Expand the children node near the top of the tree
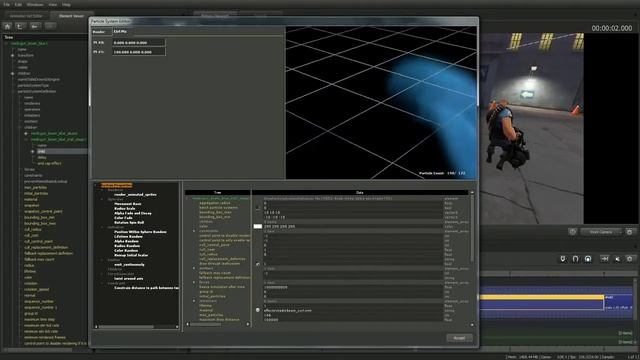This screenshot has height=360, width=640. tap(12, 73)
